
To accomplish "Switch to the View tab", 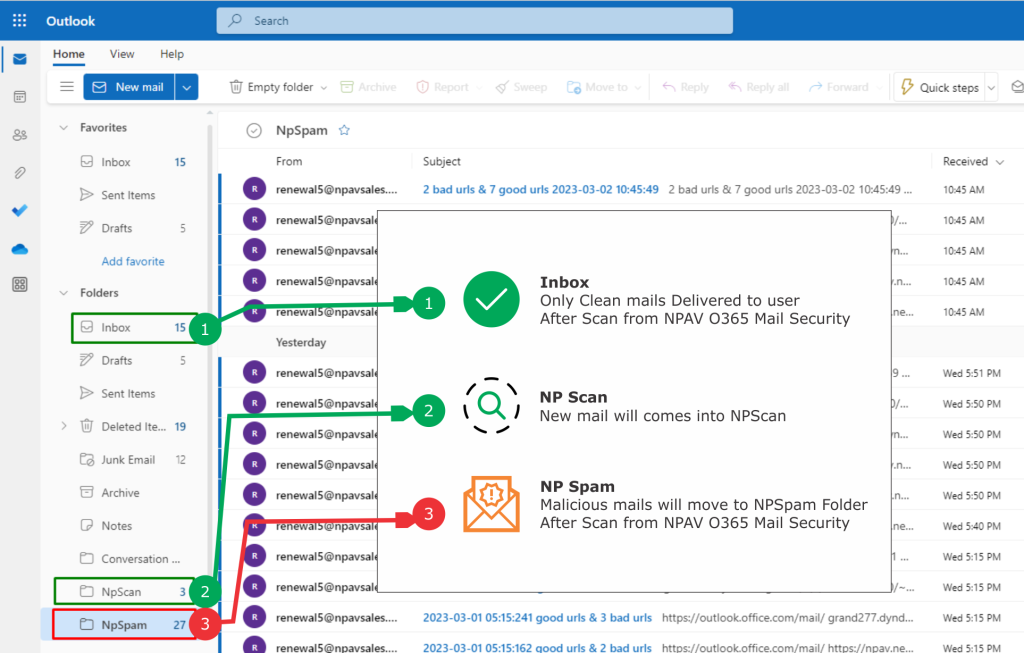I will (x=122, y=54).
